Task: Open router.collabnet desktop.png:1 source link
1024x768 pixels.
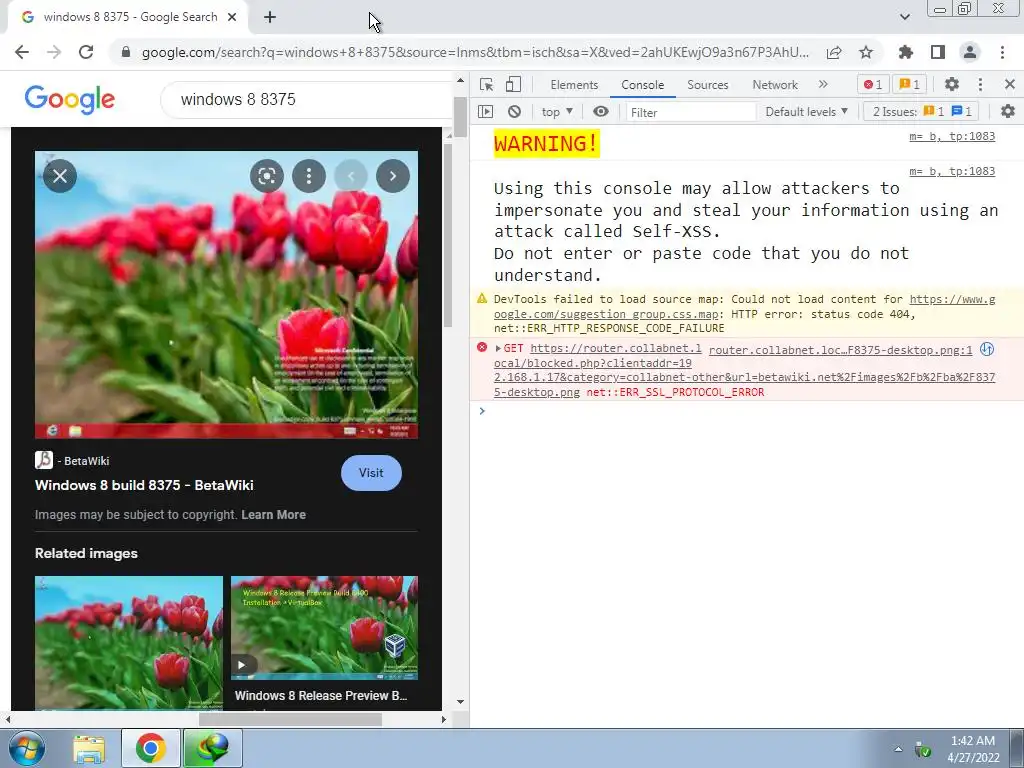Action: (x=840, y=350)
